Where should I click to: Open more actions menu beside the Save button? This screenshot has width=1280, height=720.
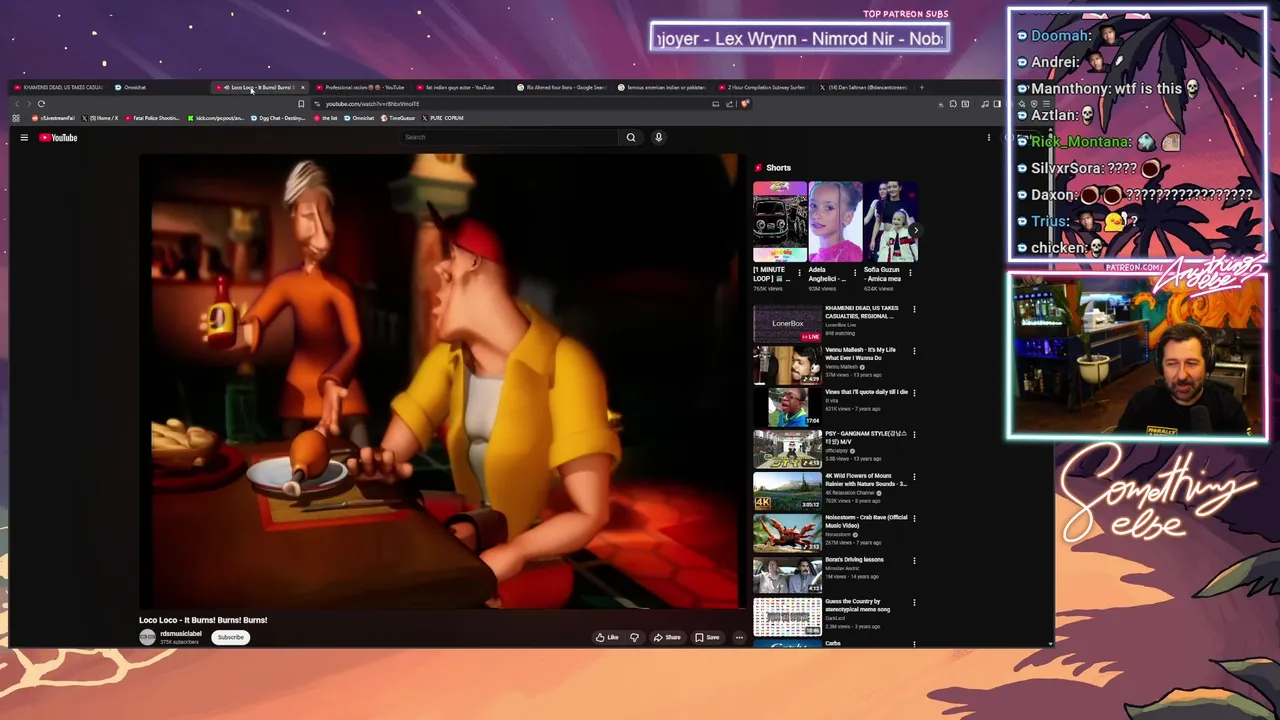pyautogui.click(x=739, y=637)
